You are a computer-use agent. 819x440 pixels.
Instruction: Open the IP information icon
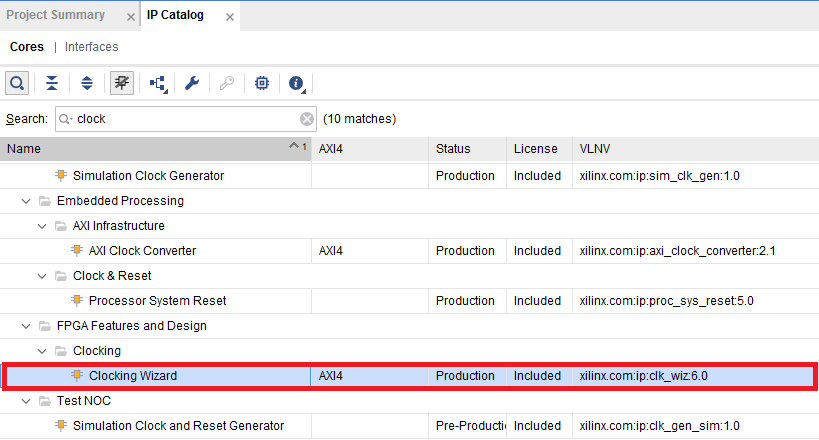click(x=297, y=83)
